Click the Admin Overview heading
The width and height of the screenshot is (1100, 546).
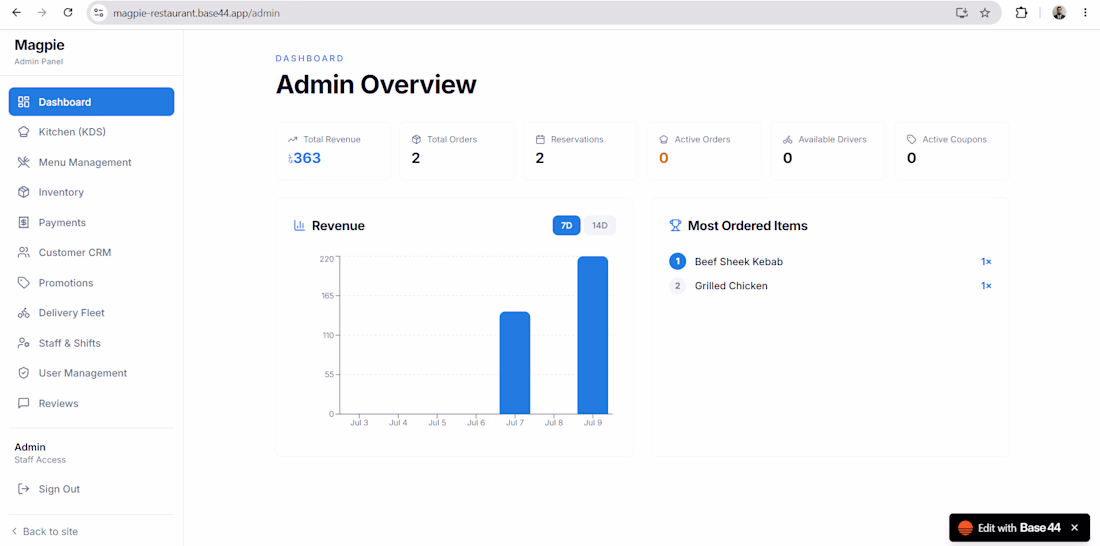(376, 84)
